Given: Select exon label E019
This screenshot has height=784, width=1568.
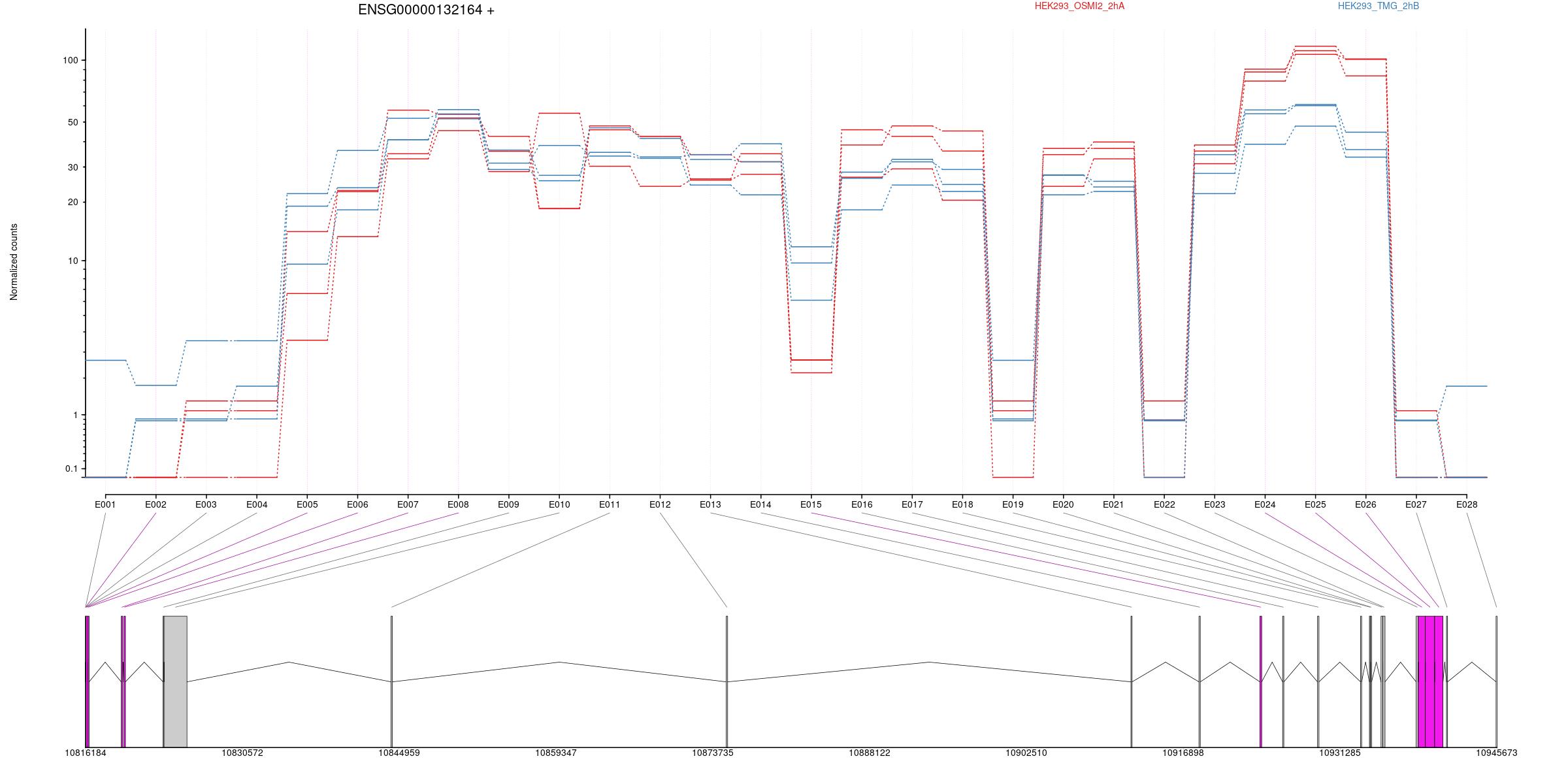Looking at the screenshot, I should coord(1013,504).
